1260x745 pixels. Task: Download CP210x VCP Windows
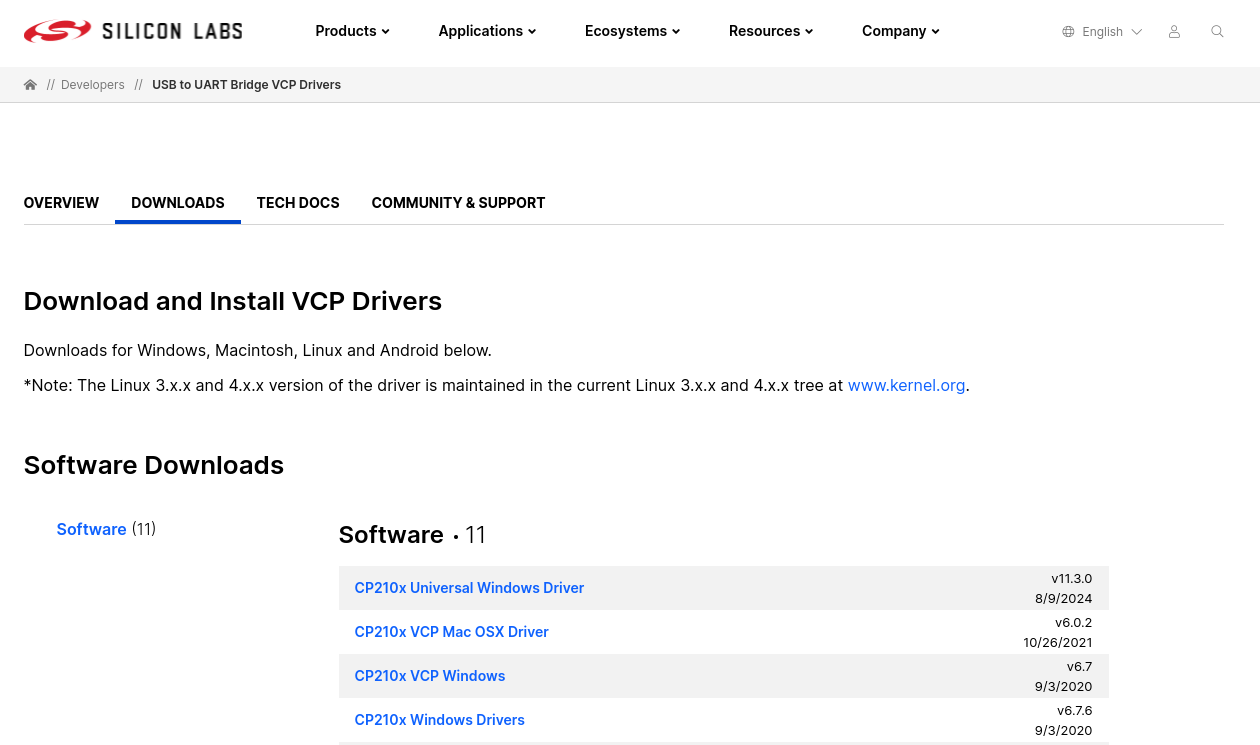430,676
